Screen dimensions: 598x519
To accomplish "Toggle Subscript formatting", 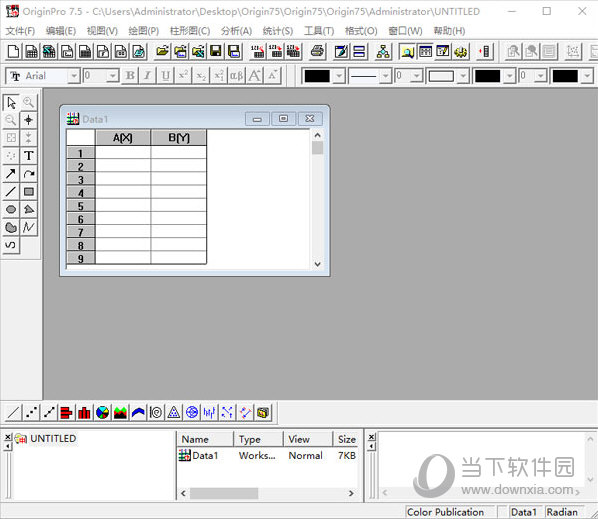I will tap(201, 76).
